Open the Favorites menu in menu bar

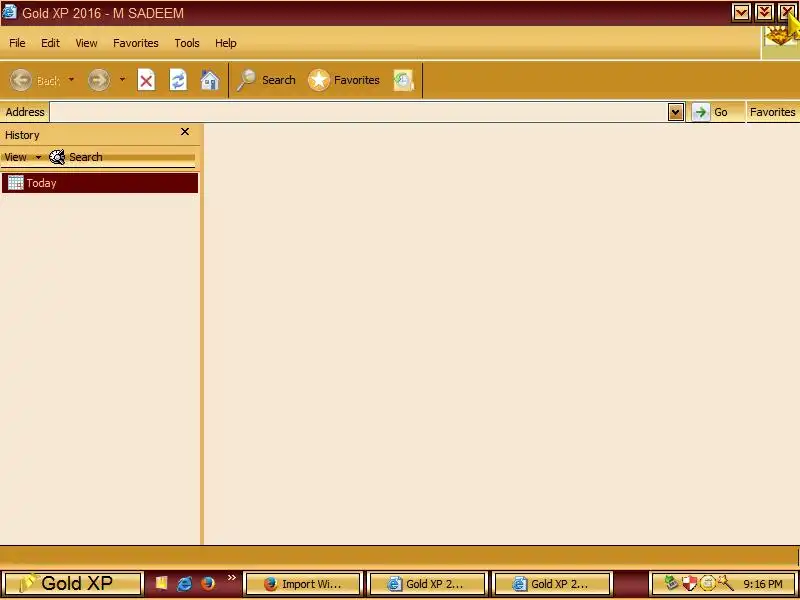coord(136,43)
